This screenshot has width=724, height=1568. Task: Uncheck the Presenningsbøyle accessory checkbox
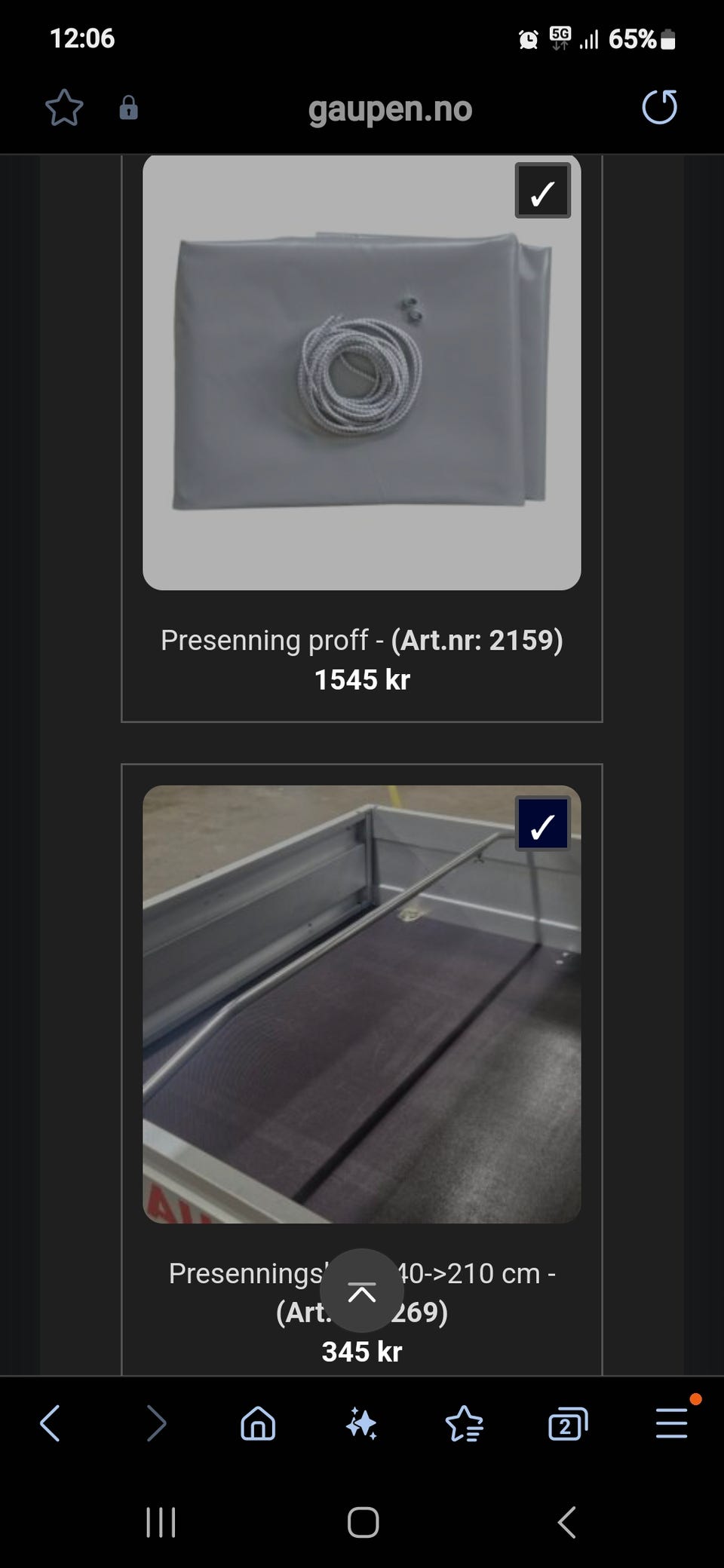(x=542, y=824)
